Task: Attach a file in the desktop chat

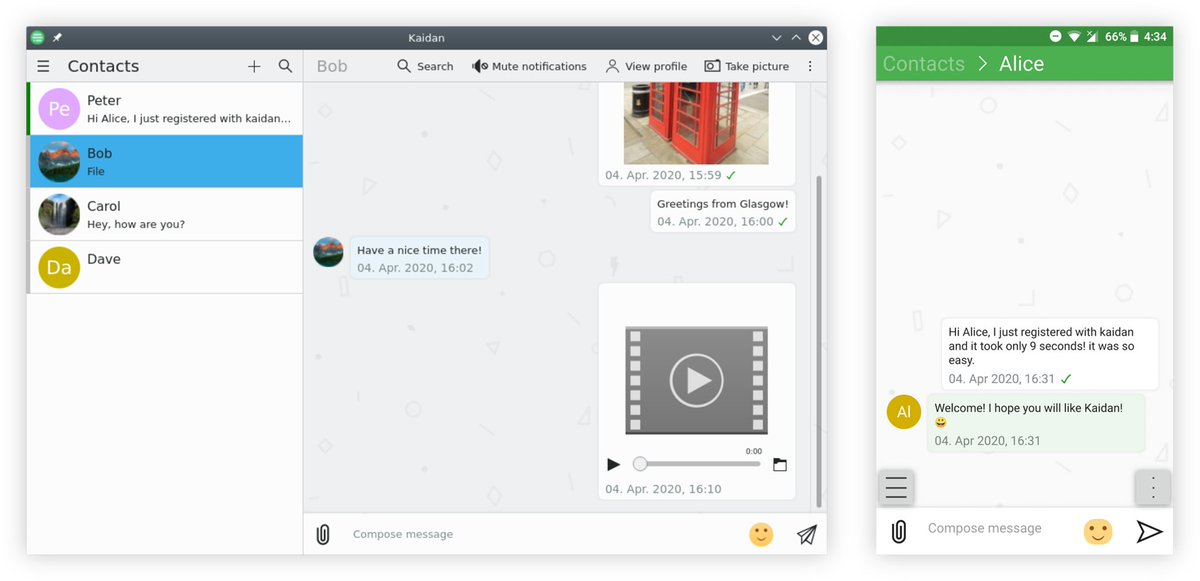Action: pos(323,534)
